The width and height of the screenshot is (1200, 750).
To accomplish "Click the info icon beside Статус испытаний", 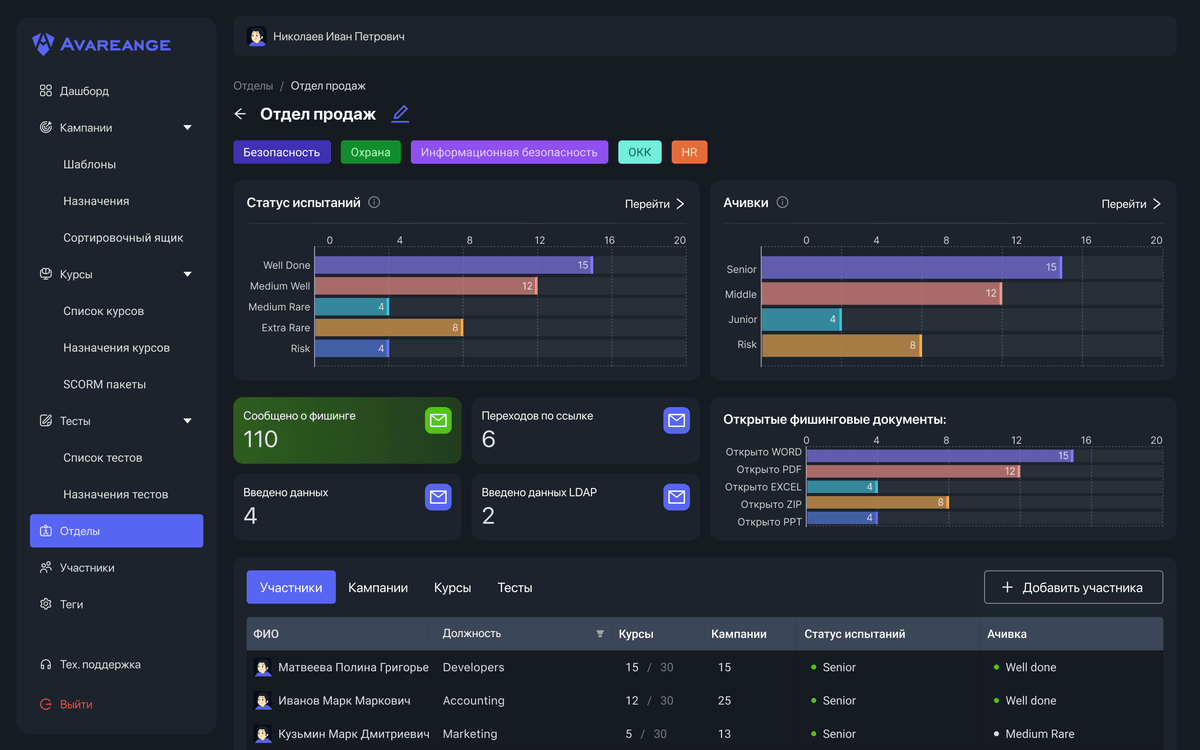I will [374, 202].
